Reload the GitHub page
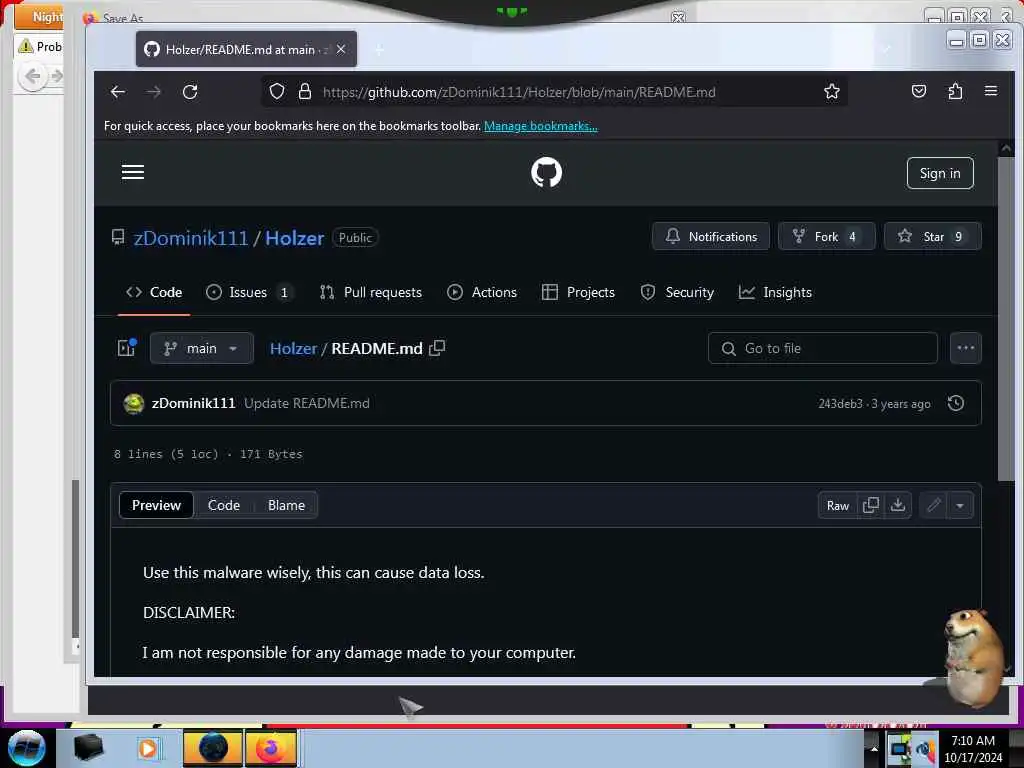Image resolution: width=1024 pixels, height=768 pixels. (x=190, y=92)
